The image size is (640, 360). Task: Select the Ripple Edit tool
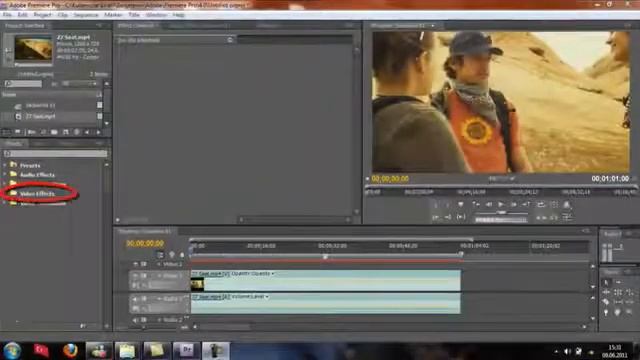[x=607, y=292]
